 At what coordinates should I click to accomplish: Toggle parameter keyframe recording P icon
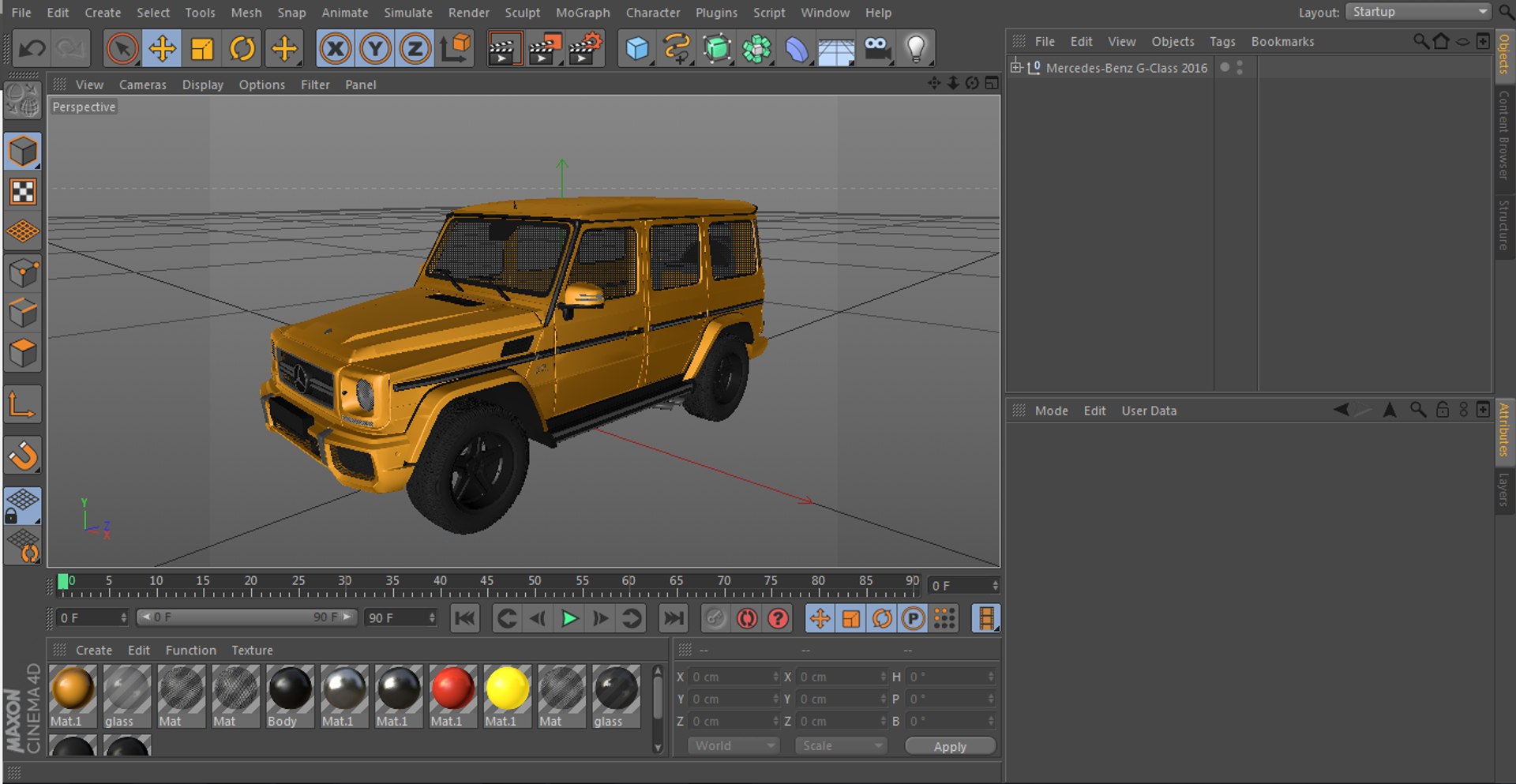pyautogui.click(x=913, y=618)
